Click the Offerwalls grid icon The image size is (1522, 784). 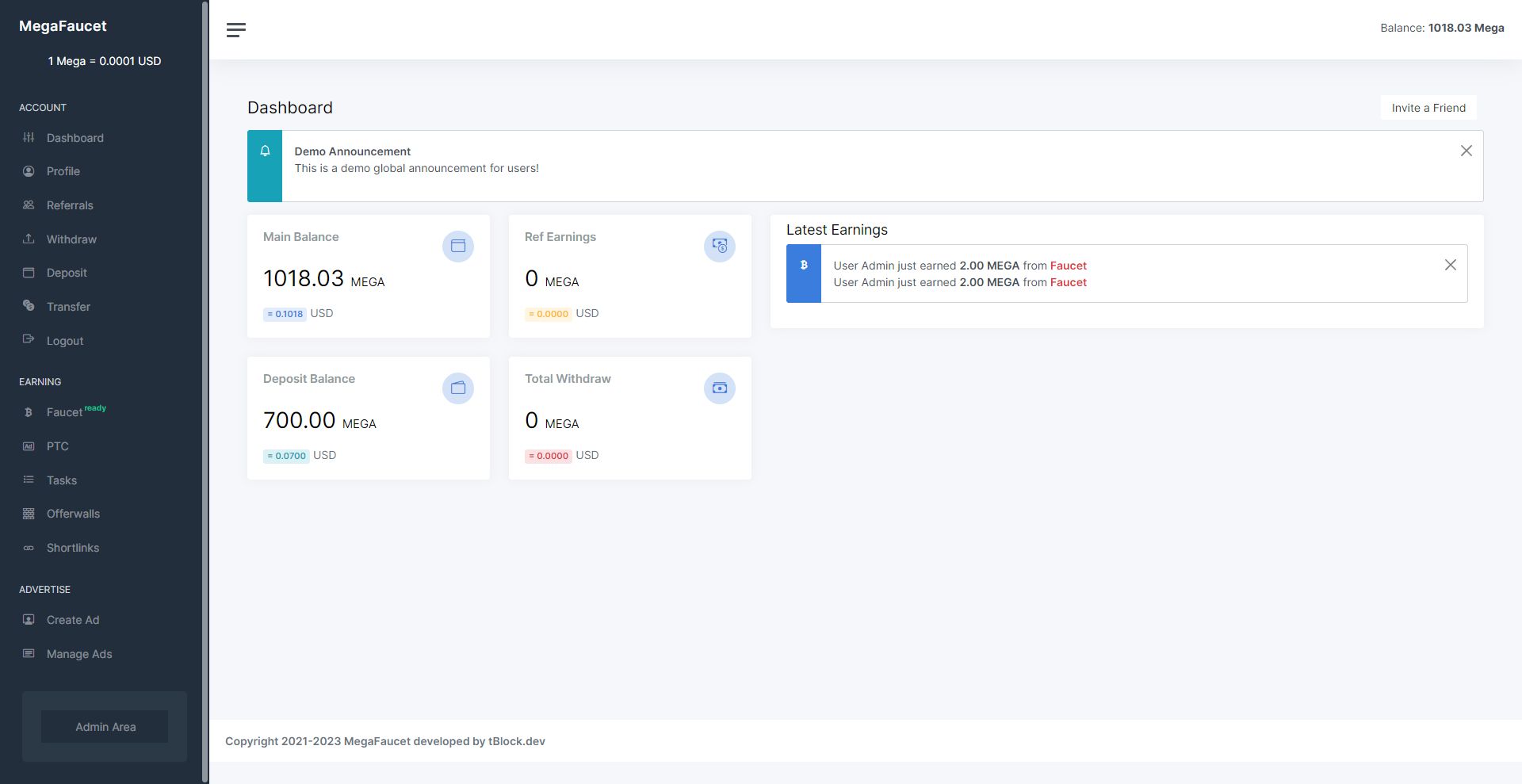point(29,514)
